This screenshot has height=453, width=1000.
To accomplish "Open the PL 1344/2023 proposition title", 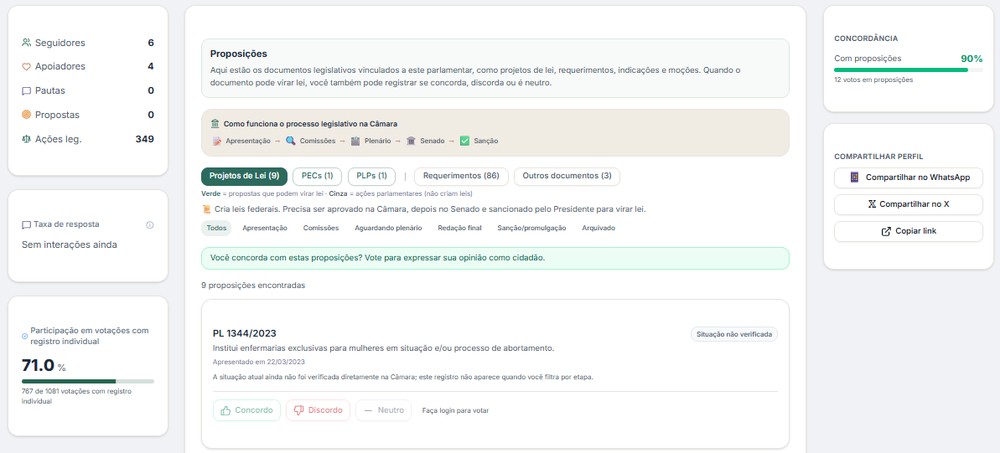I will [244, 334].
